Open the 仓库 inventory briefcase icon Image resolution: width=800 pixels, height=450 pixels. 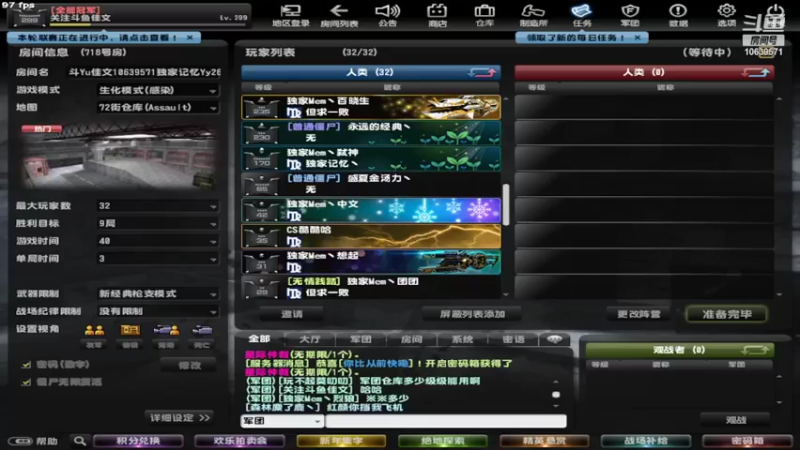pyautogui.click(x=484, y=15)
